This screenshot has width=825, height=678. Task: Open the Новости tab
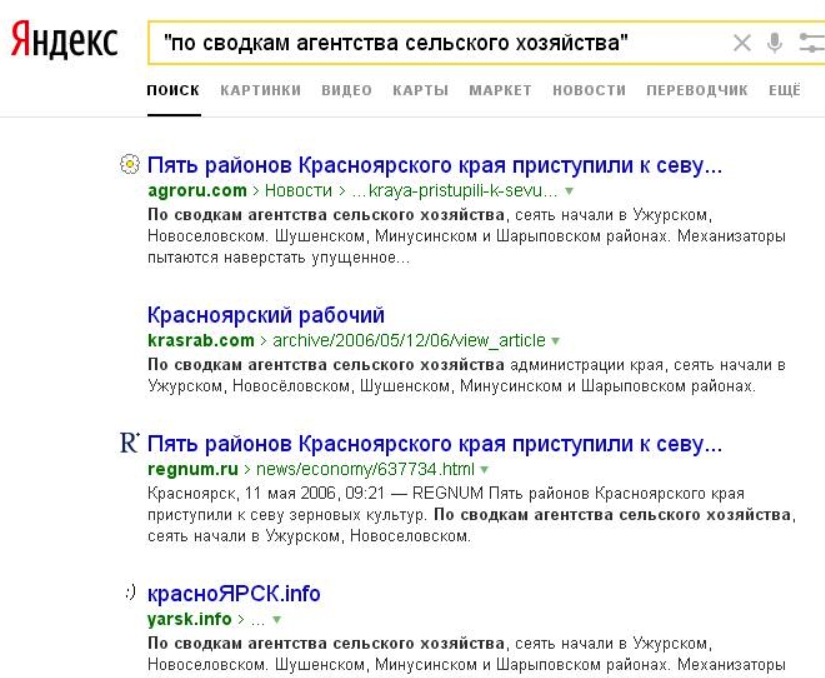click(589, 91)
